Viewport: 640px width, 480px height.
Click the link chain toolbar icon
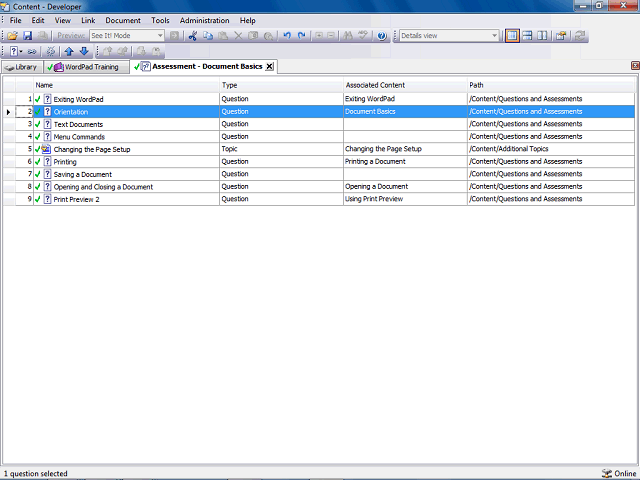coord(32,51)
